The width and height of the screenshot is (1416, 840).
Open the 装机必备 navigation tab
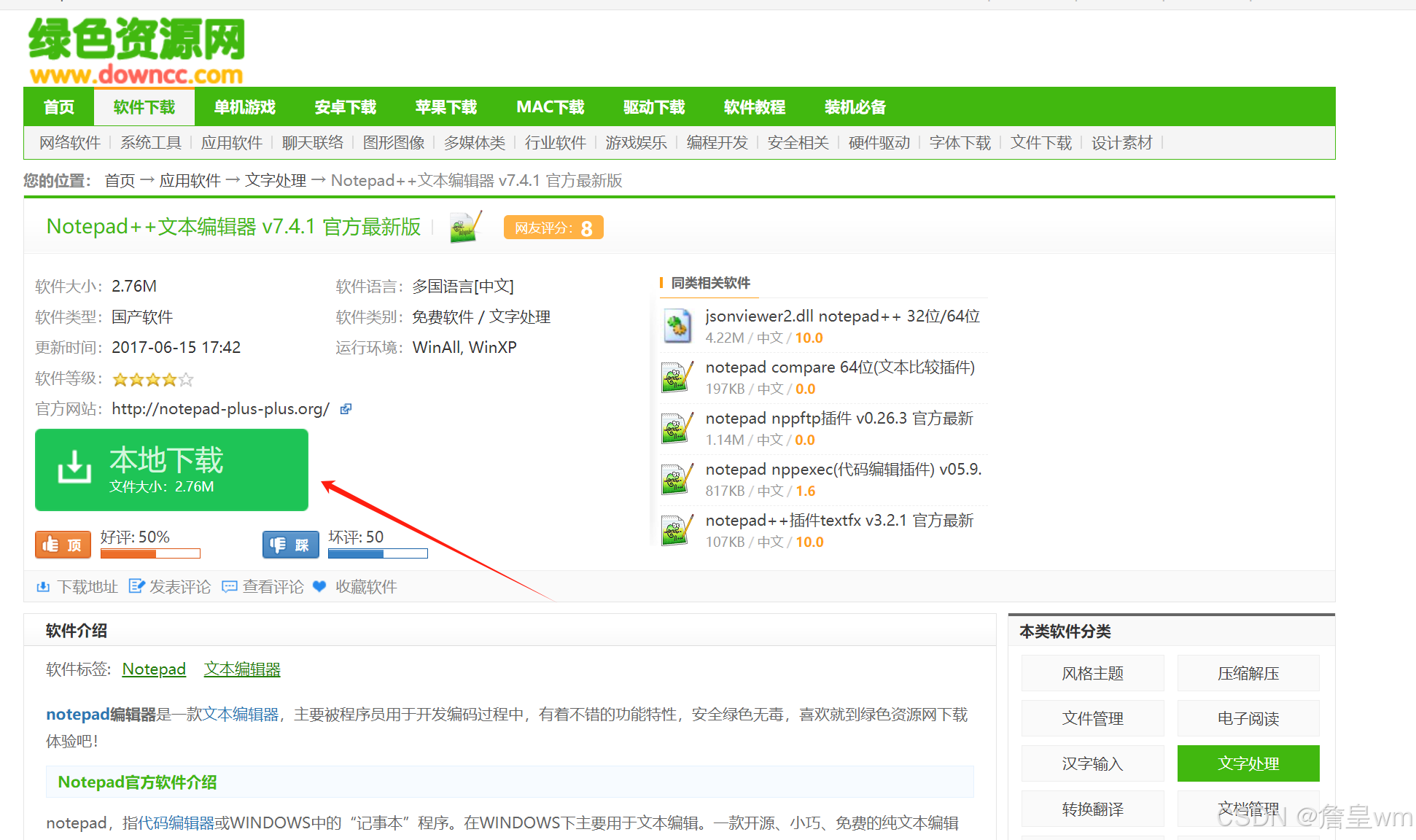pos(855,107)
